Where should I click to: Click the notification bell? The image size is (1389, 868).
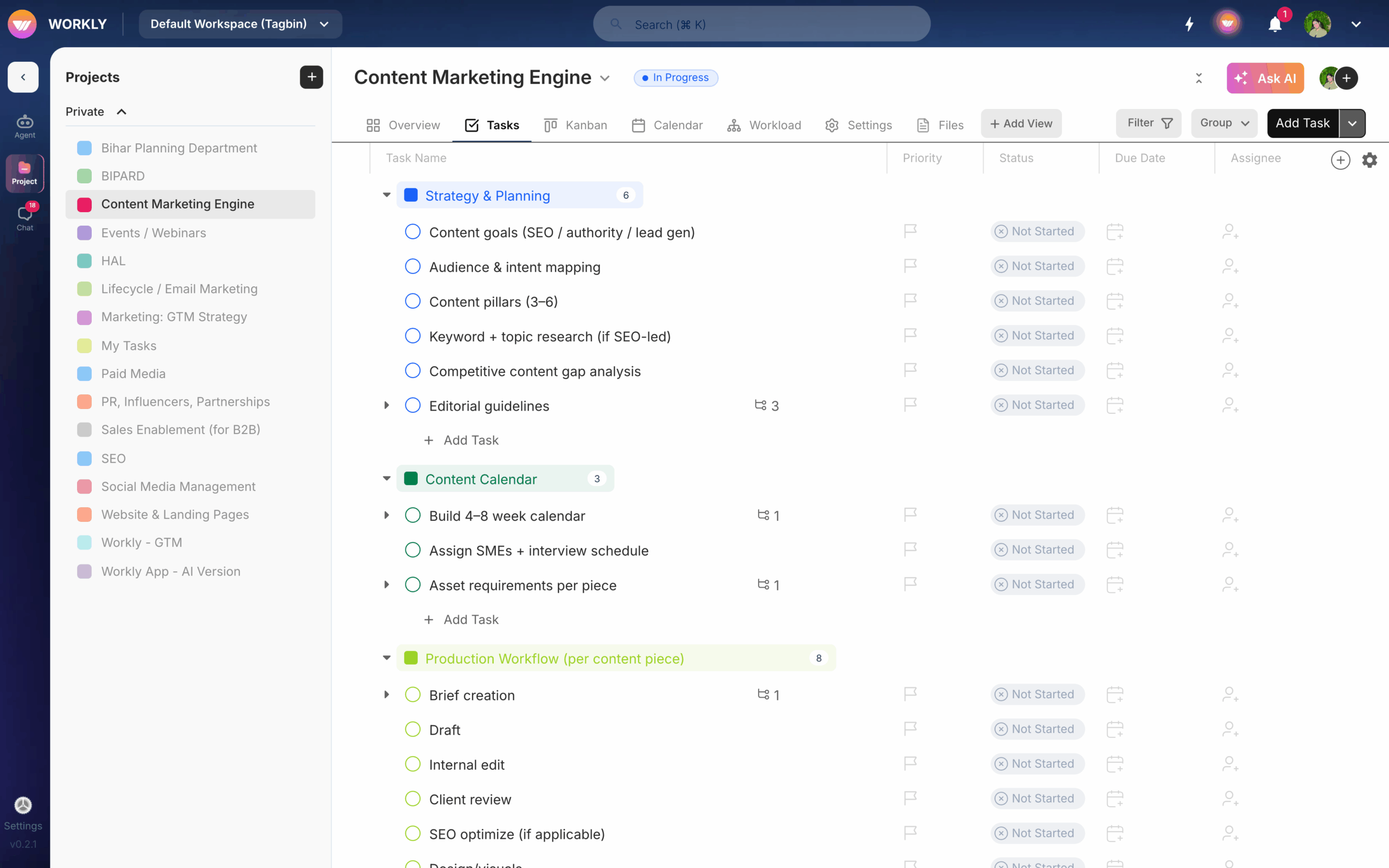(1276, 24)
